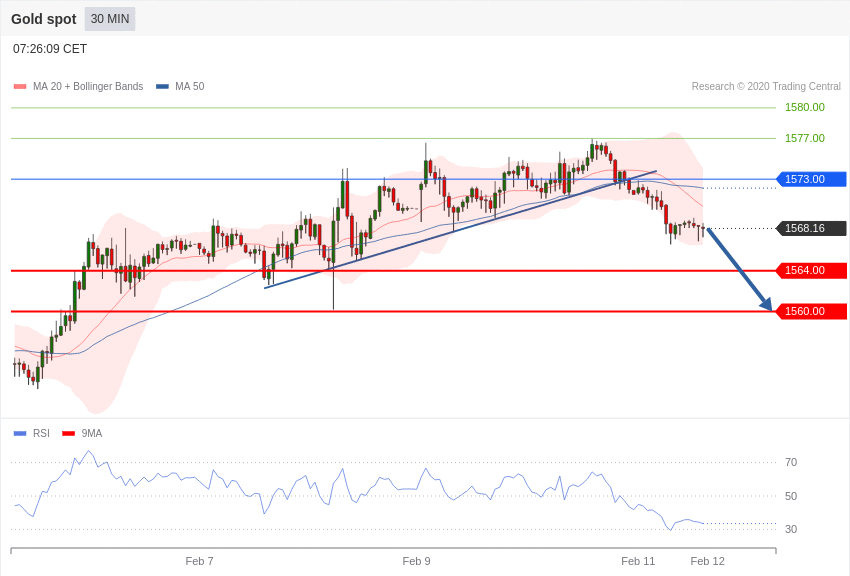Image resolution: width=850 pixels, height=576 pixels.
Task: Click the 1580.00 resistance level label
Action: [804, 107]
